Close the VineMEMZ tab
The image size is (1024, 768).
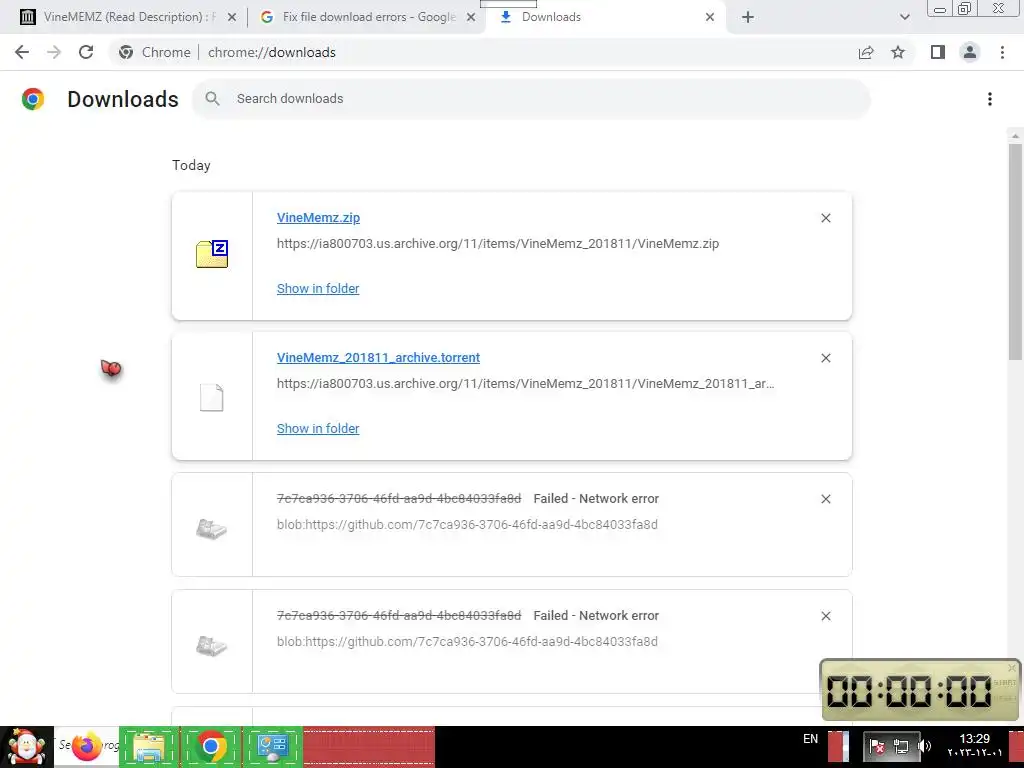[x=231, y=18]
